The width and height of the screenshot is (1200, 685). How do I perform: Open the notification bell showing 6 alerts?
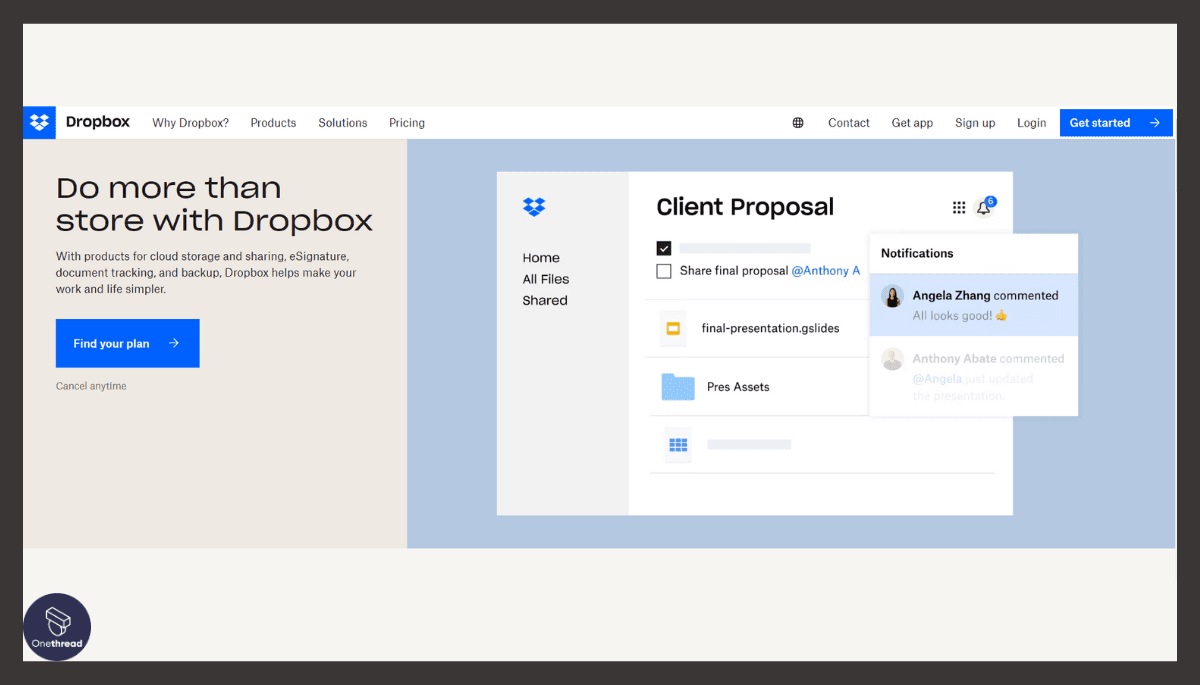click(x=983, y=207)
